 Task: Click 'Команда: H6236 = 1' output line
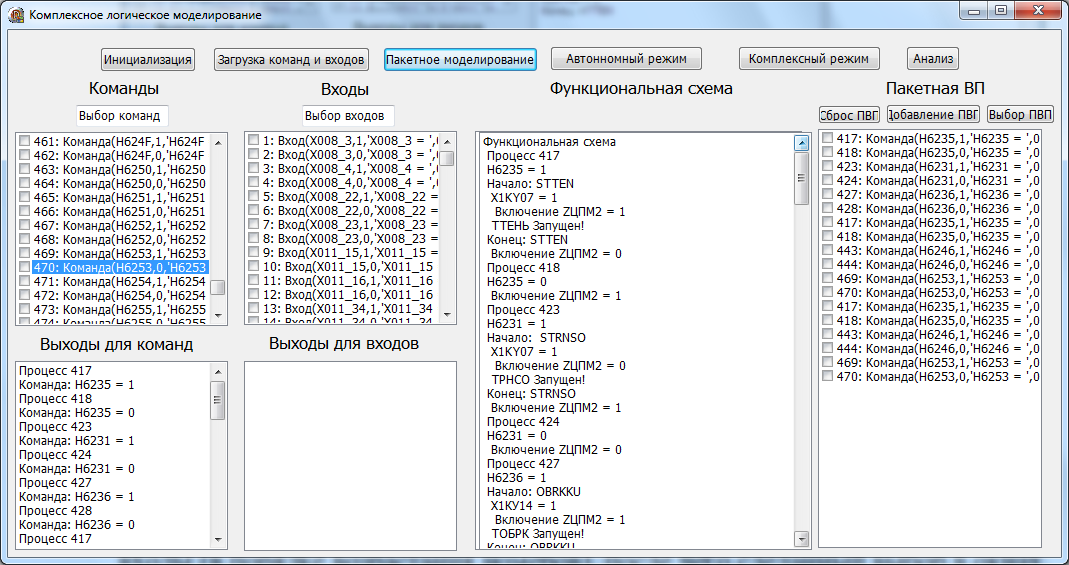pos(76,497)
